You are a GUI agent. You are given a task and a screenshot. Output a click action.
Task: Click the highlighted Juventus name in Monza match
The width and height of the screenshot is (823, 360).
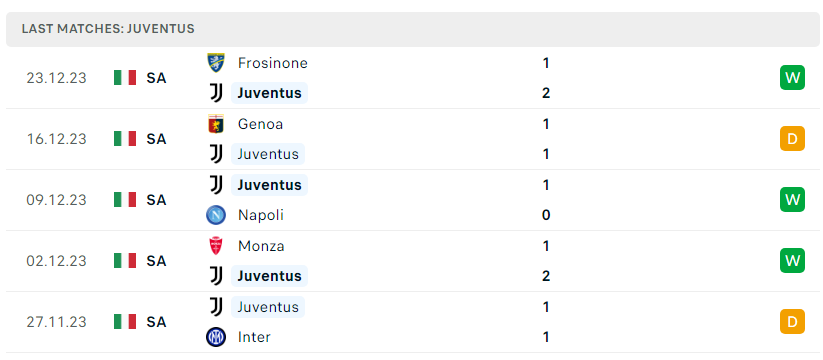269,276
